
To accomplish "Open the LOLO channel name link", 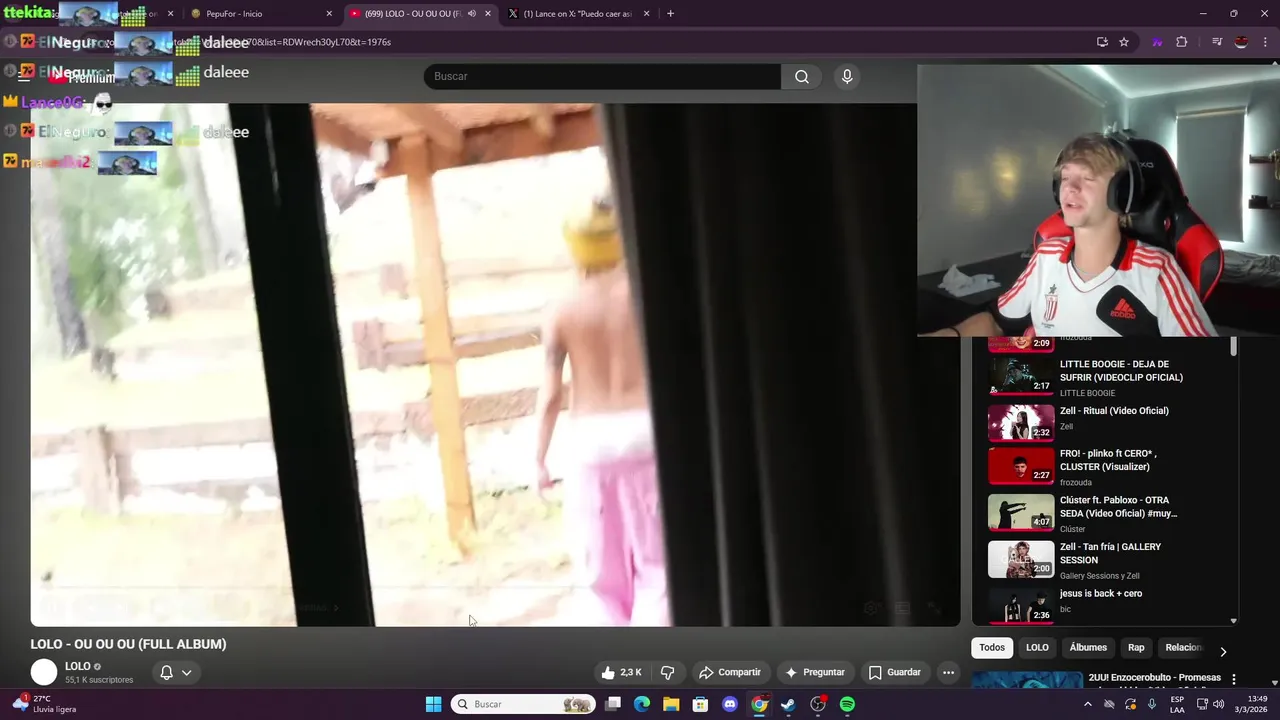I will (77, 666).
